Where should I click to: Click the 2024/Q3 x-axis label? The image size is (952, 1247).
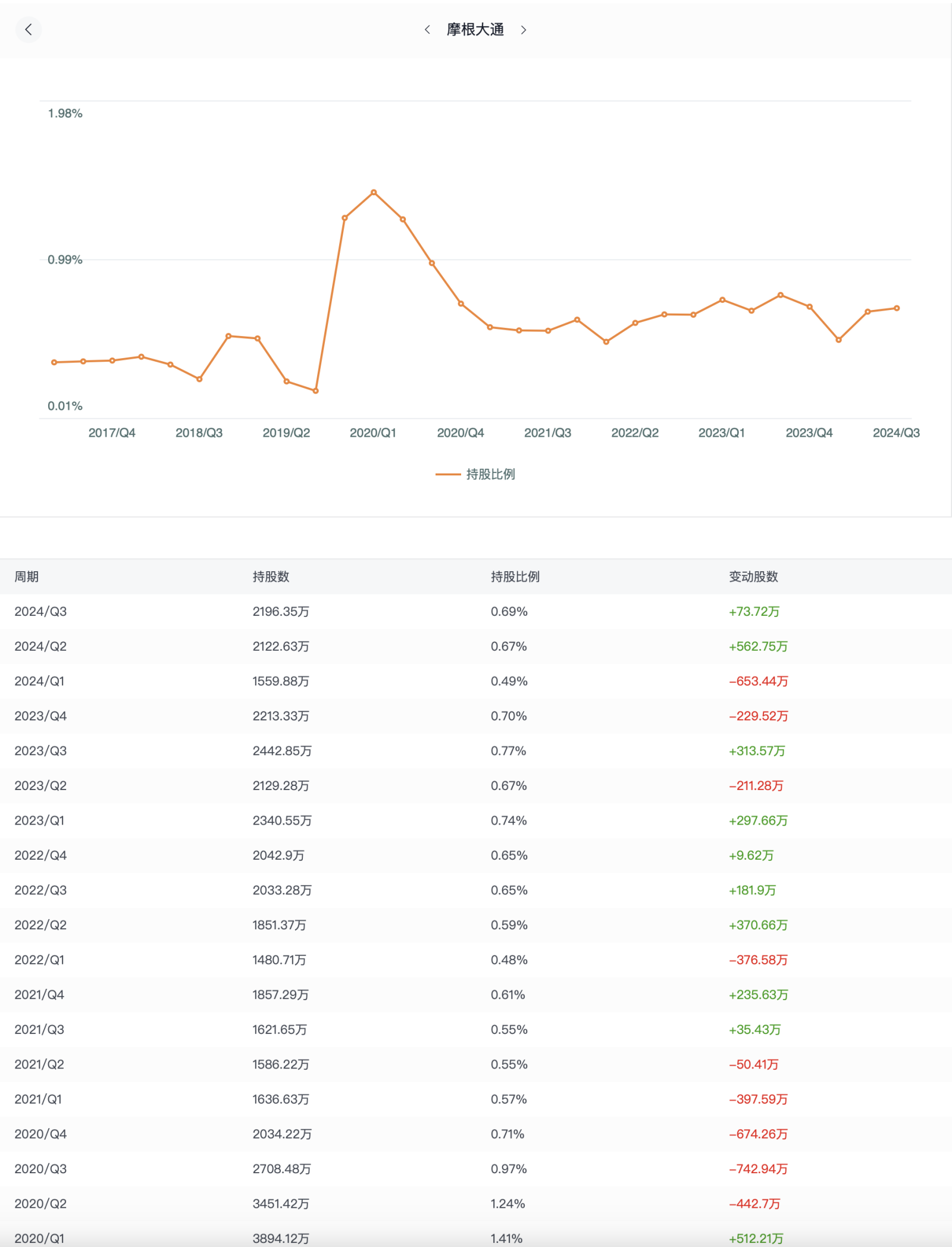coord(896,433)
